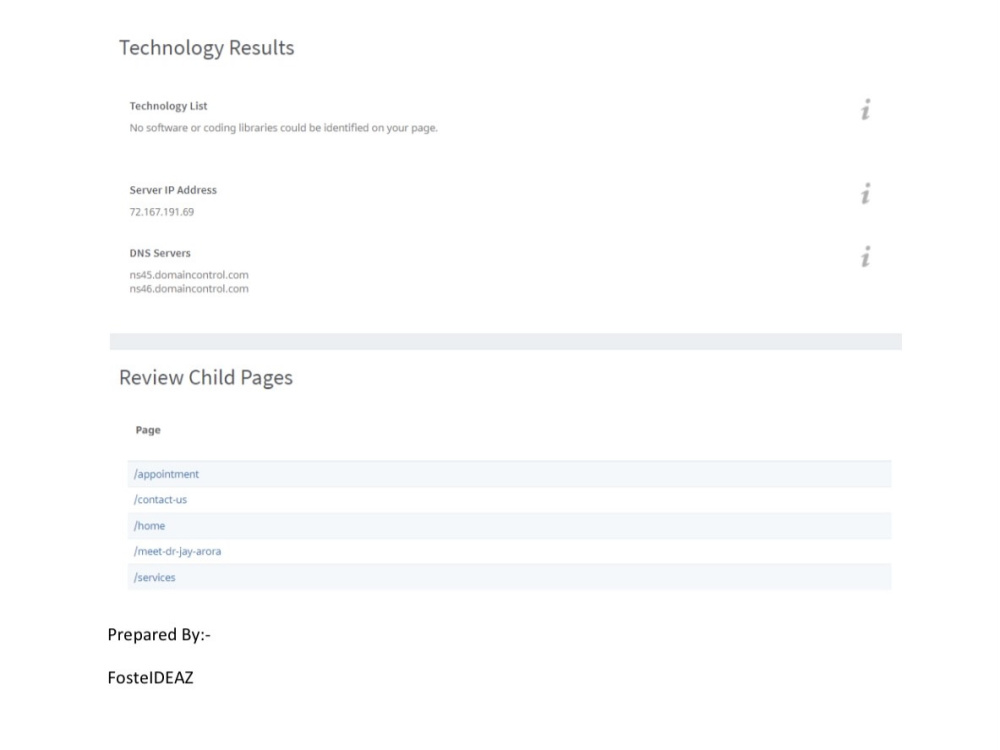Screen dimensions: 1000x750
Task: Click the Page column header
Action: tap(148, 430)
